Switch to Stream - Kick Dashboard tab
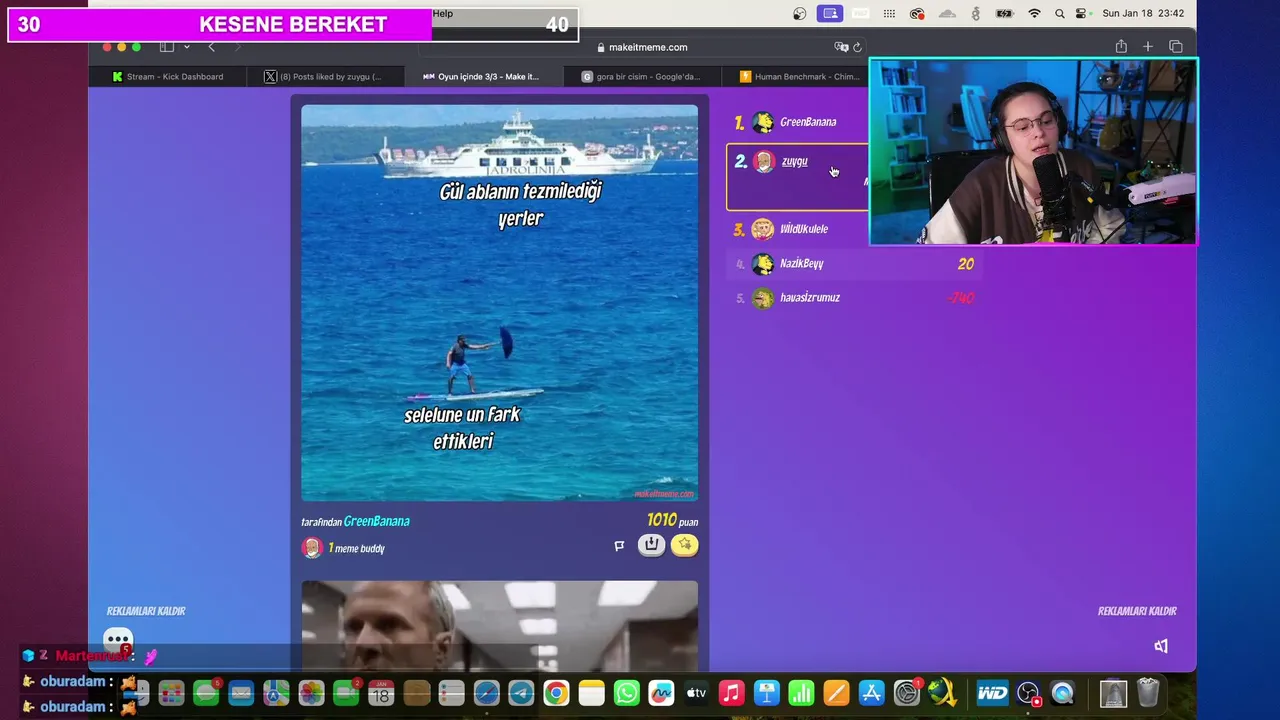 (168, 76)
